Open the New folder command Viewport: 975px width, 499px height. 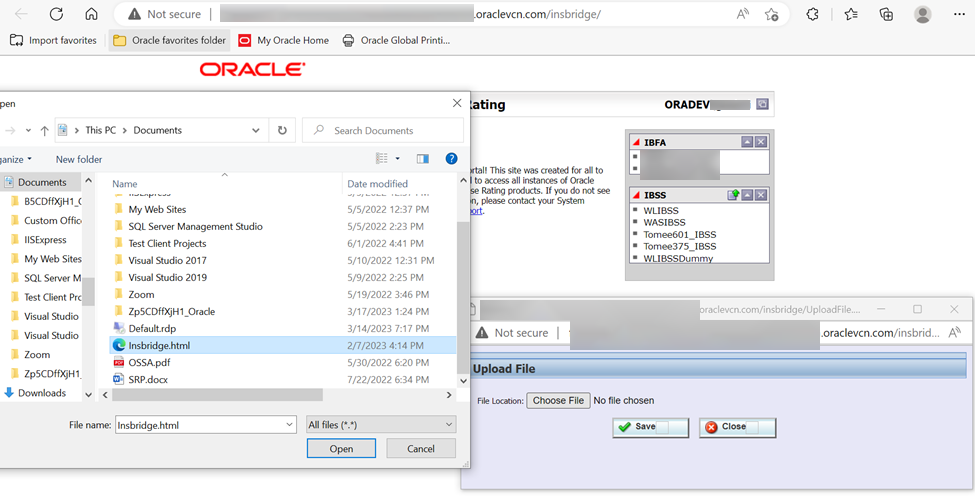(x=79, y=159)
